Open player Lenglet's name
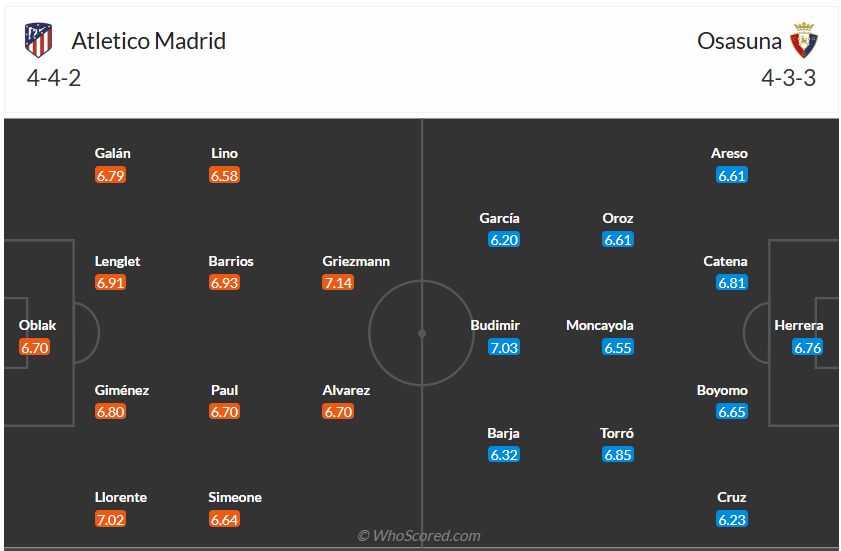Screen dimensions: 841x551 coord(117,261)
